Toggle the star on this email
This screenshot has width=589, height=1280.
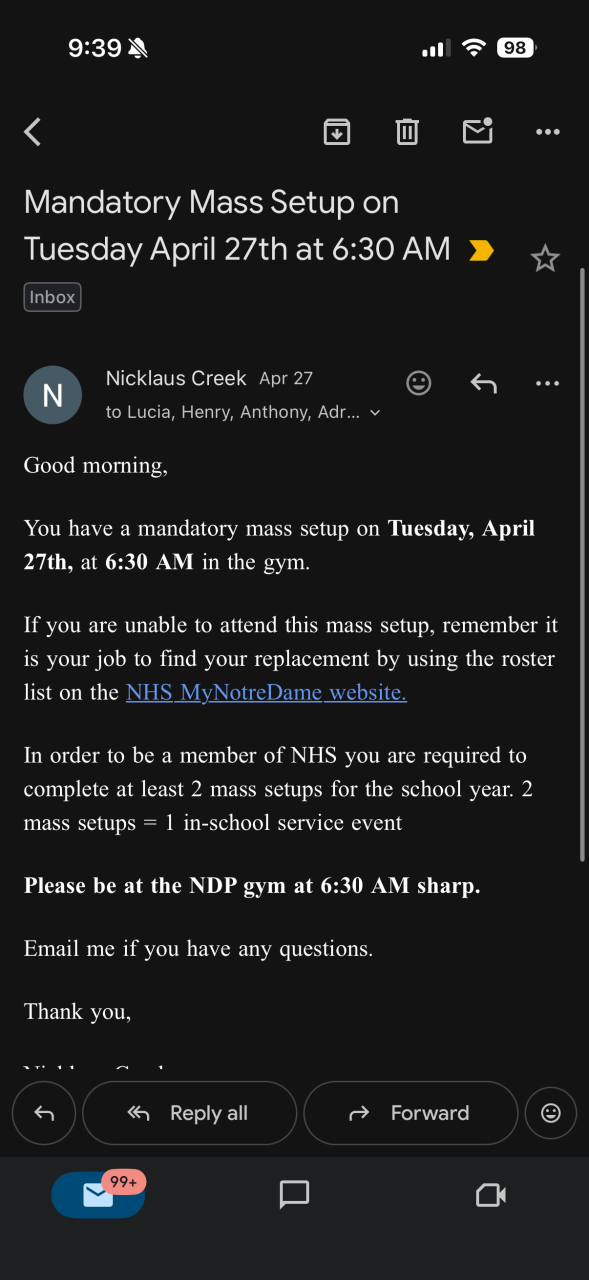pos(545,259)
